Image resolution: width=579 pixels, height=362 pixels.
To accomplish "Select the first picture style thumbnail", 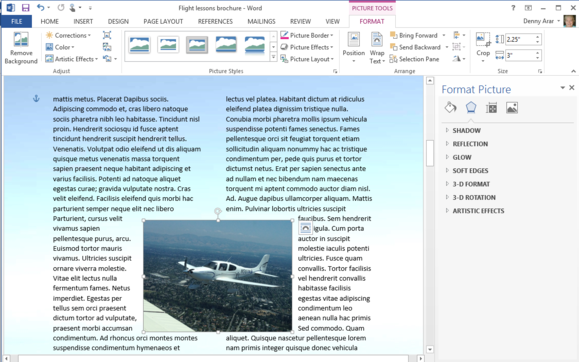I will 139,45.
